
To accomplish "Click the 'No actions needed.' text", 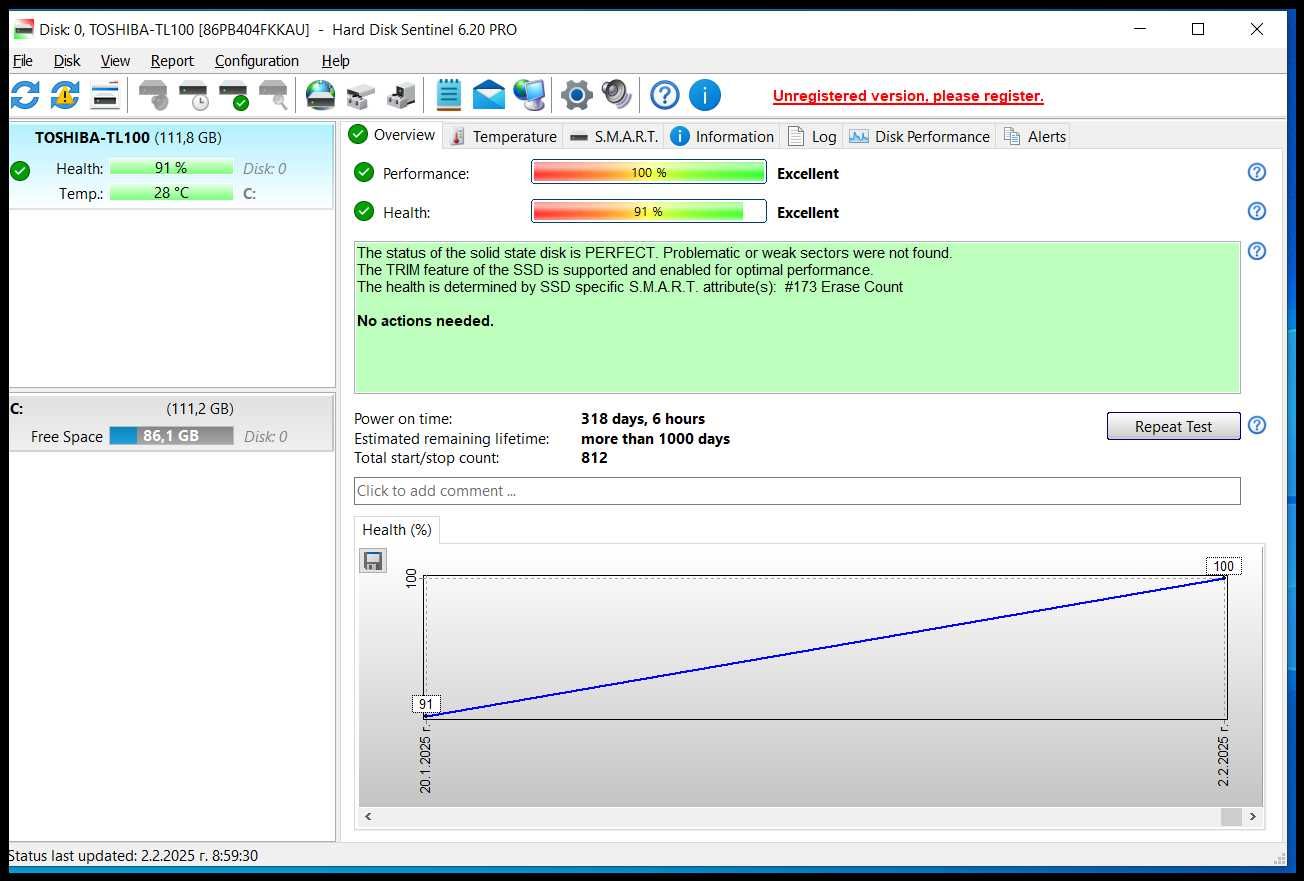I will point(425,321).
